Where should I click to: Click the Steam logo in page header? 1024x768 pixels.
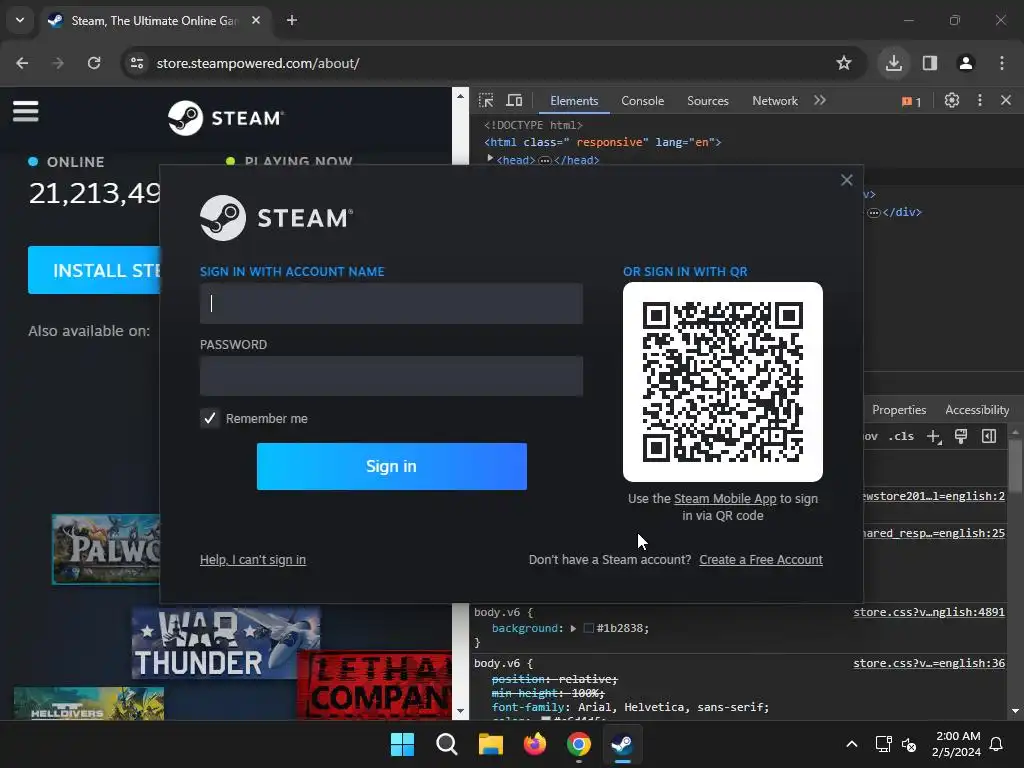point(225,118)
